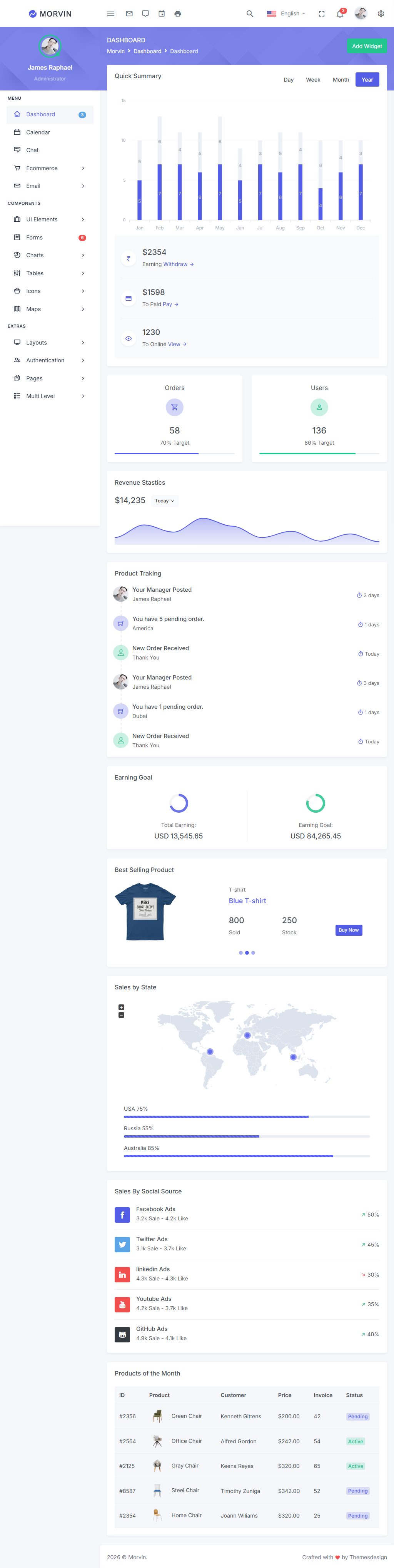This screenshot has width=394, height=1568.
Task: Click the Themesdesign footer text
Action: [x=368, y=1557]
